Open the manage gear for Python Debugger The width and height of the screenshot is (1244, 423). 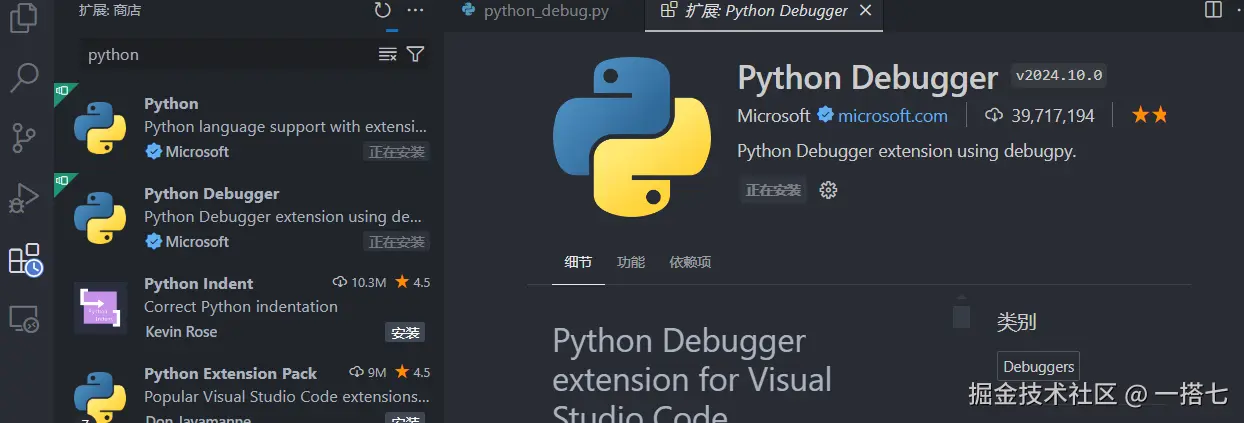(828, 190)
